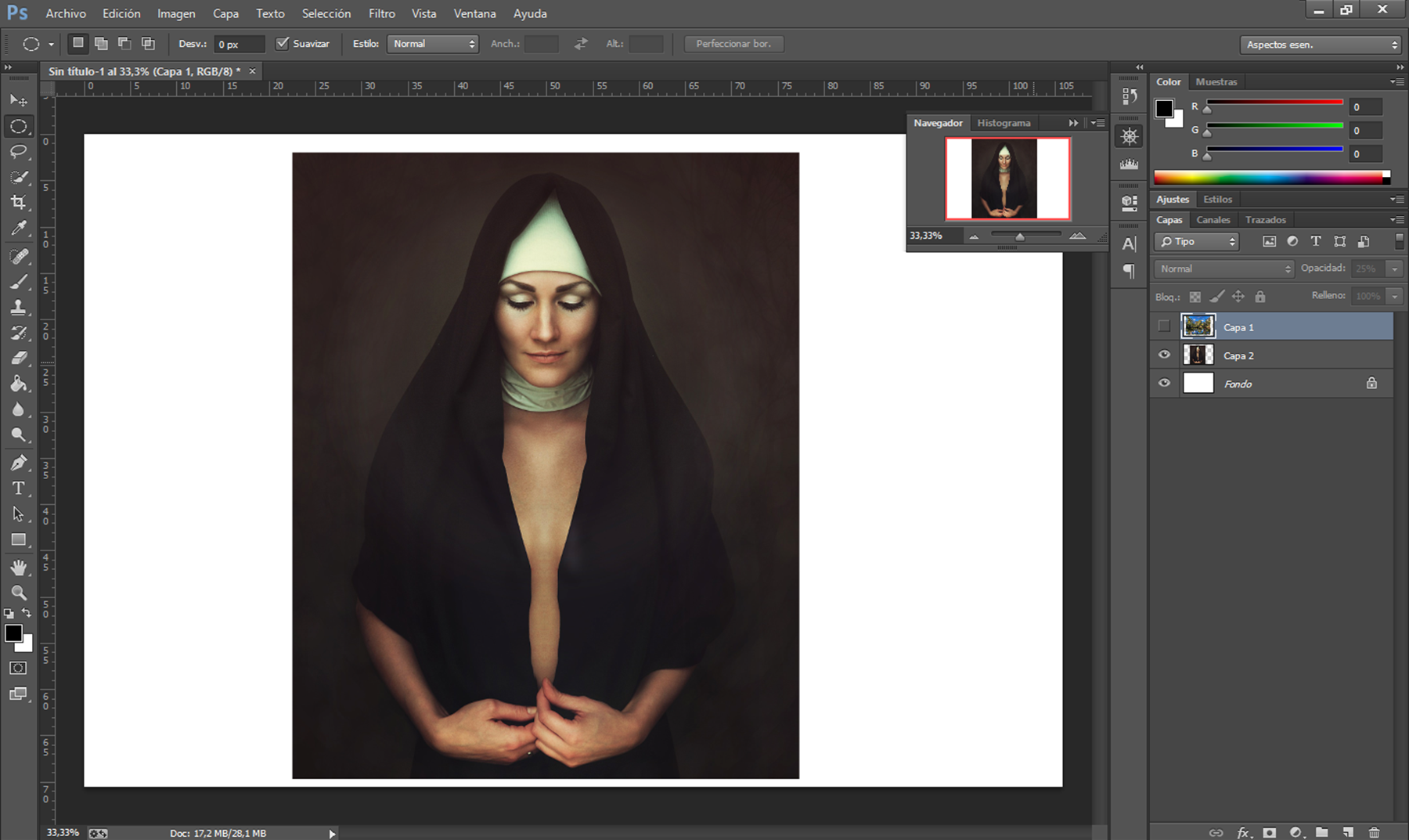The height and width of the screenshot is (840, 1409).
Task: Select the Paint Bucket tool
Action: pyautogui.click(x=19, y=384)
